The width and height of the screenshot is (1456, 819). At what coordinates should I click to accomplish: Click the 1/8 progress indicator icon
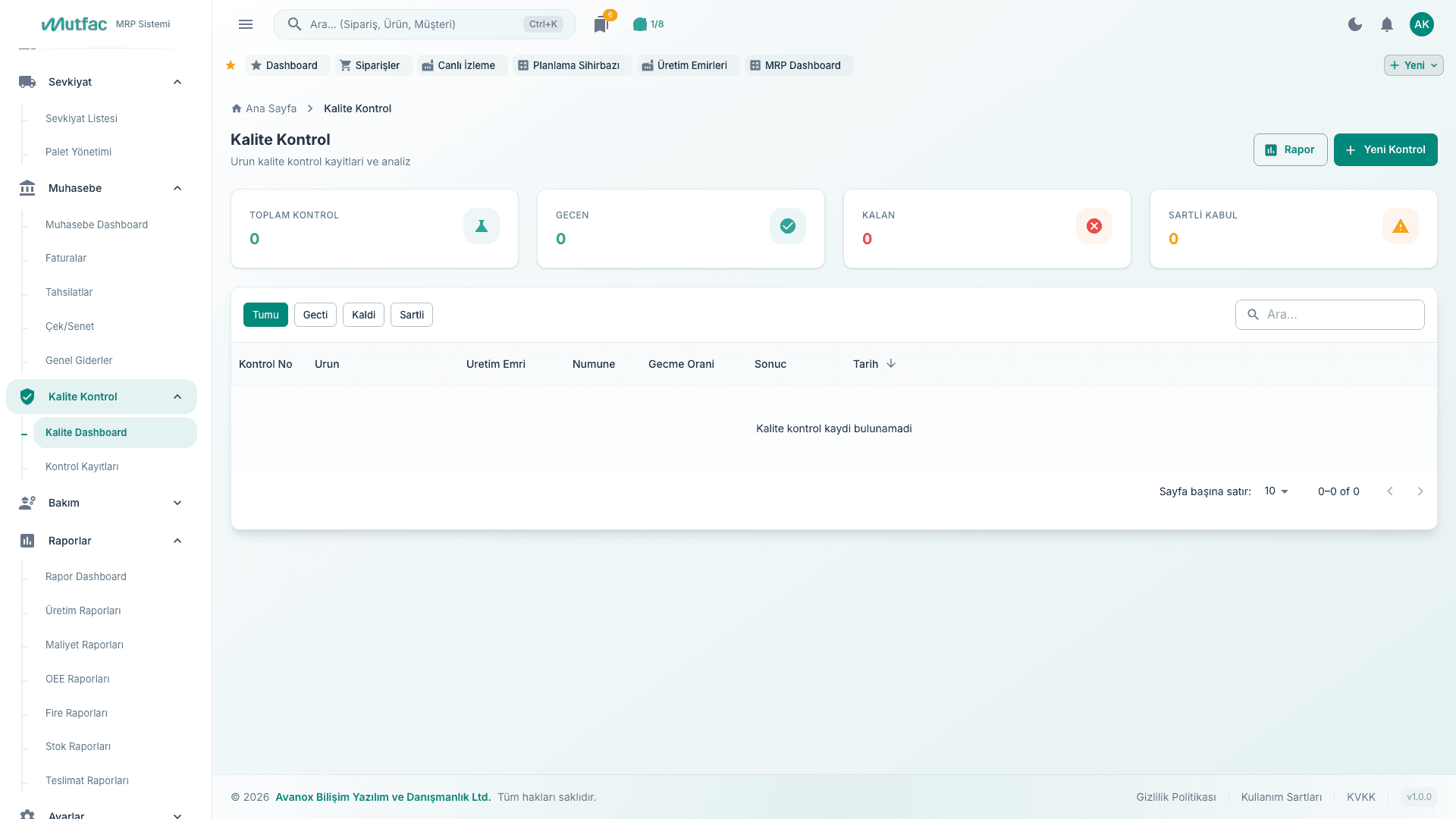[640, 24]
